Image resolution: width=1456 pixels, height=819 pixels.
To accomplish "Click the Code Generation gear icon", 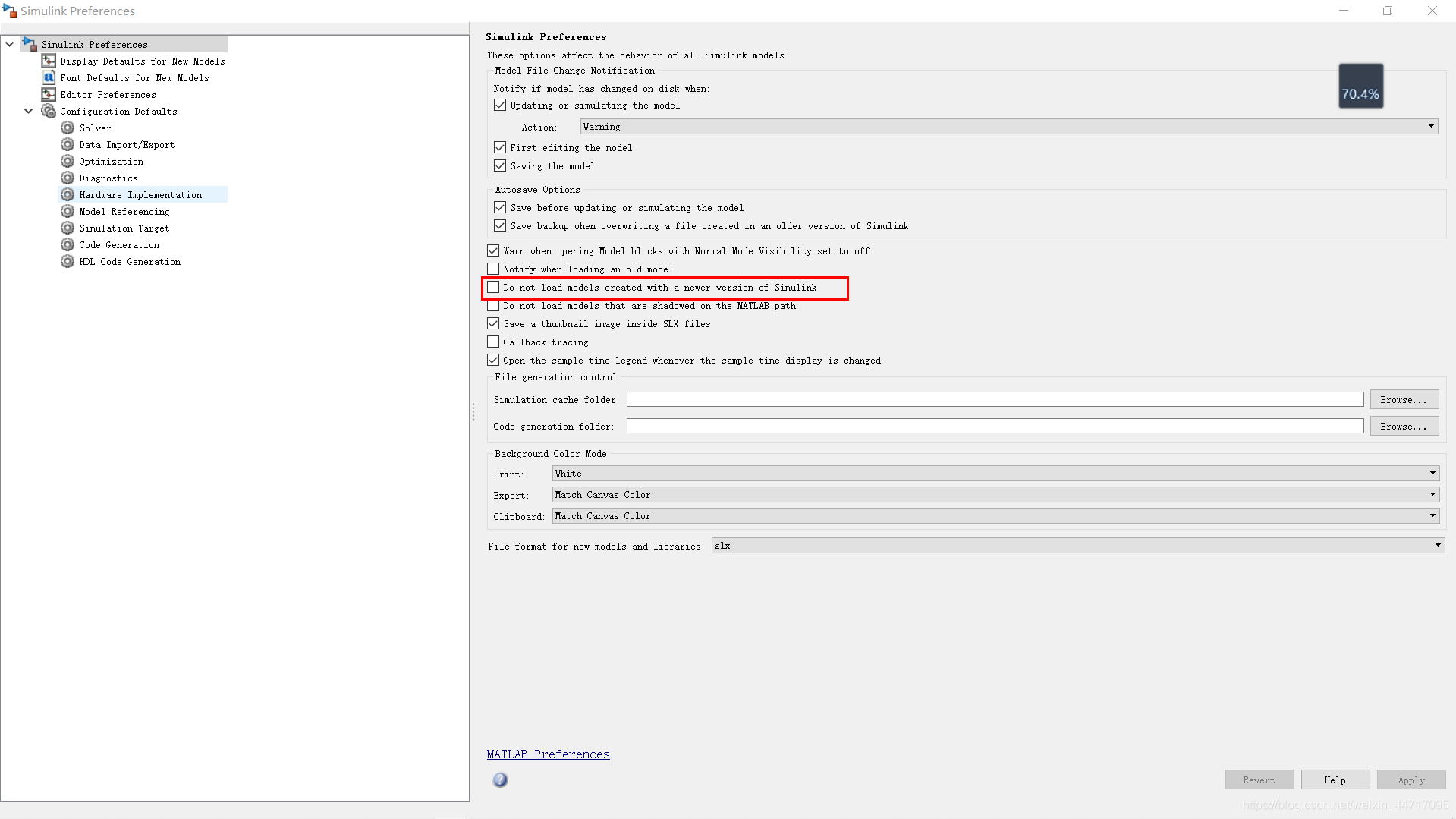I will (x=68, y=244).
